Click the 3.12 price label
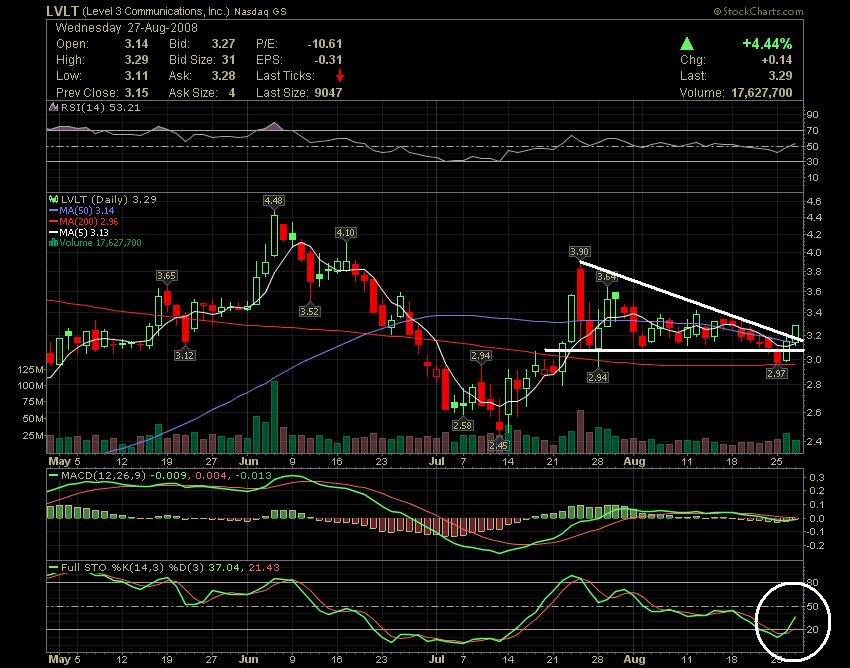The width and height of the screenshot is (850, 668). [185, 355]
